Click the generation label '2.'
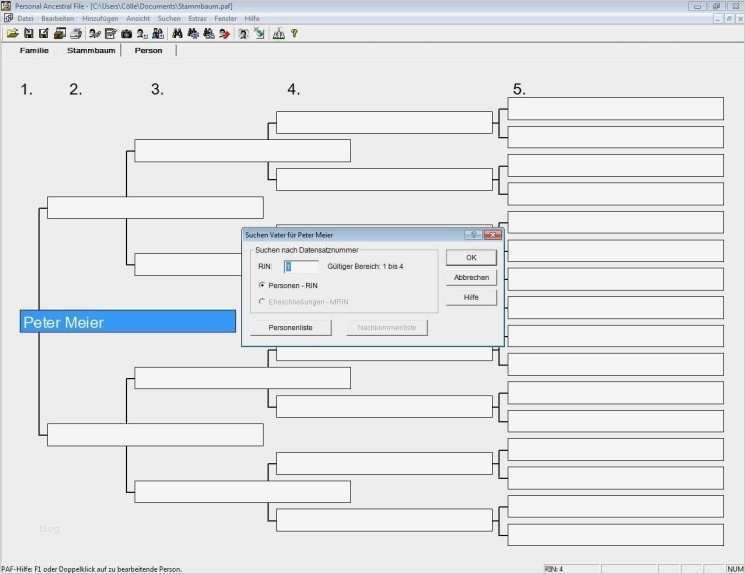The height and width of the screenshot is (574, 745). tap(76, 89)
